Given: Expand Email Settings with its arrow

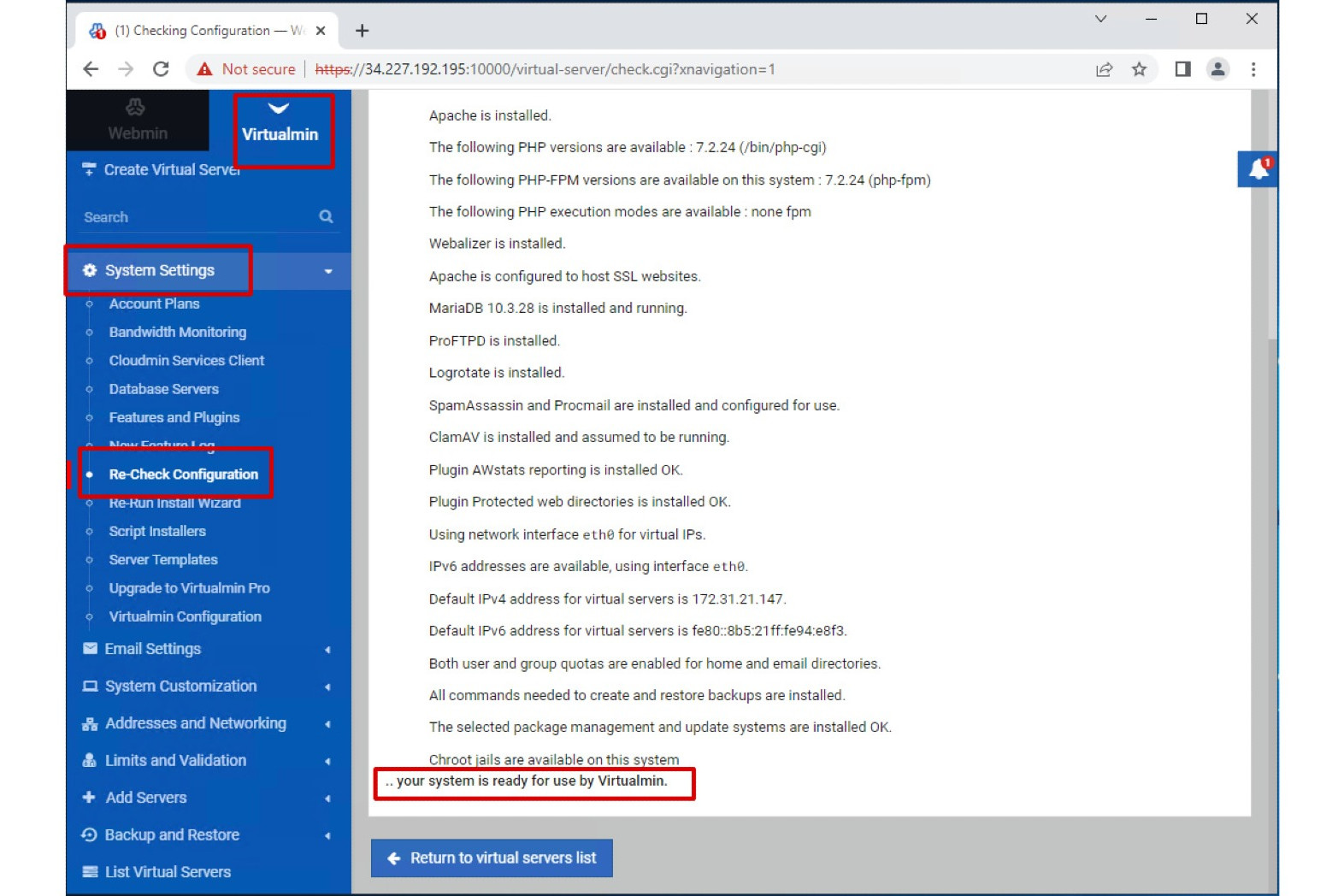Looking at the screenshot, I should (327, 650).
